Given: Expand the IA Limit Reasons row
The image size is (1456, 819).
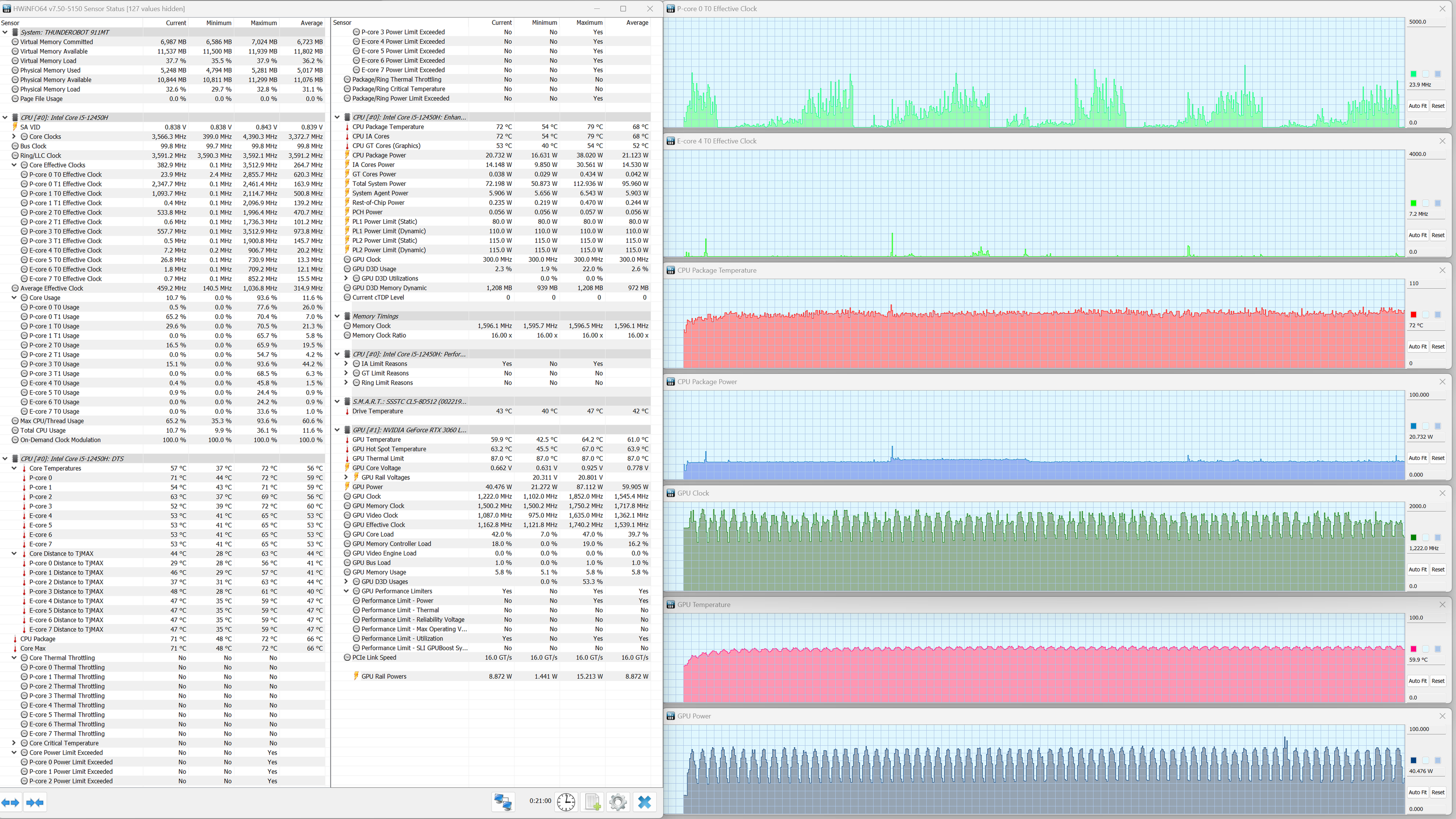Looking at the screenshot, I should coord(347,364).
